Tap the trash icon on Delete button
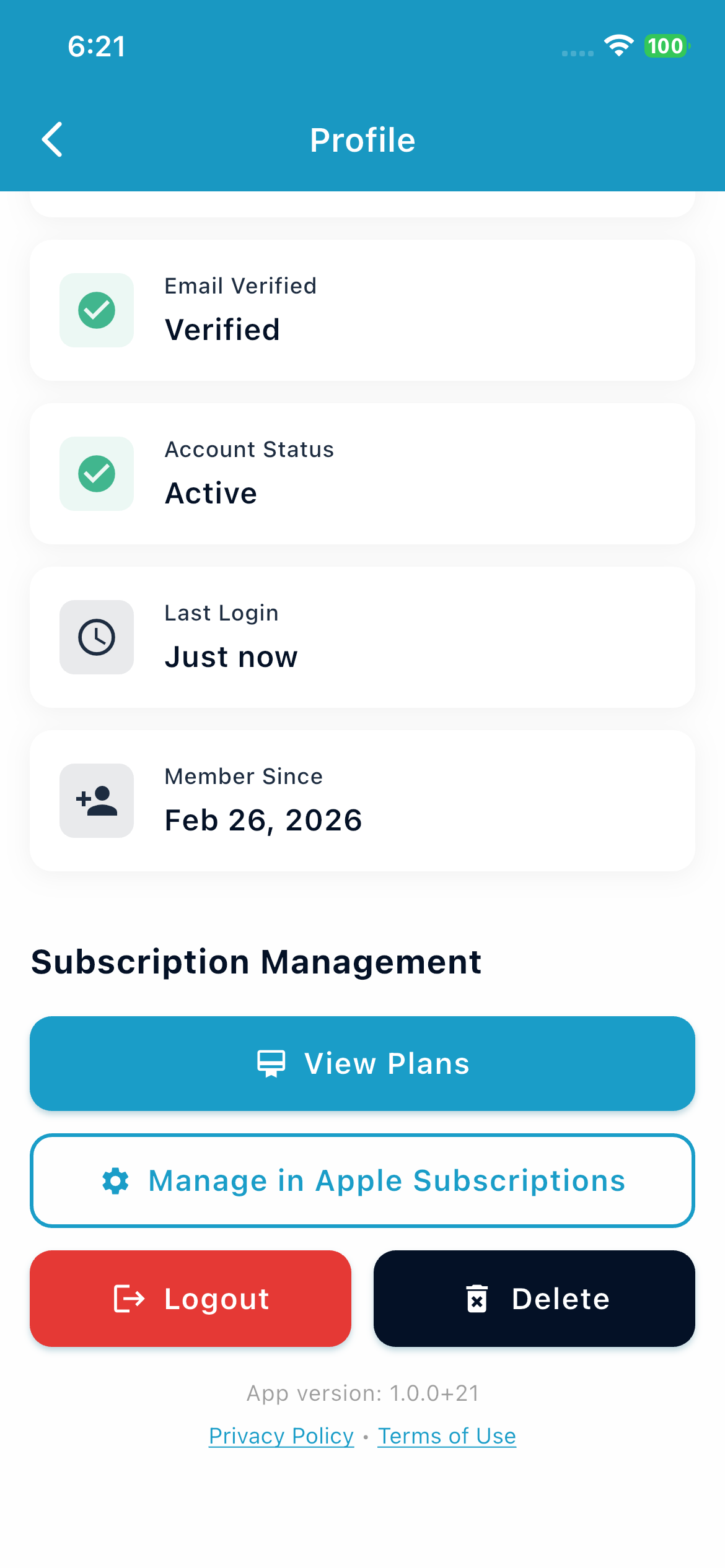Screen dimensions: 725x1568 tap(477, 1299)
